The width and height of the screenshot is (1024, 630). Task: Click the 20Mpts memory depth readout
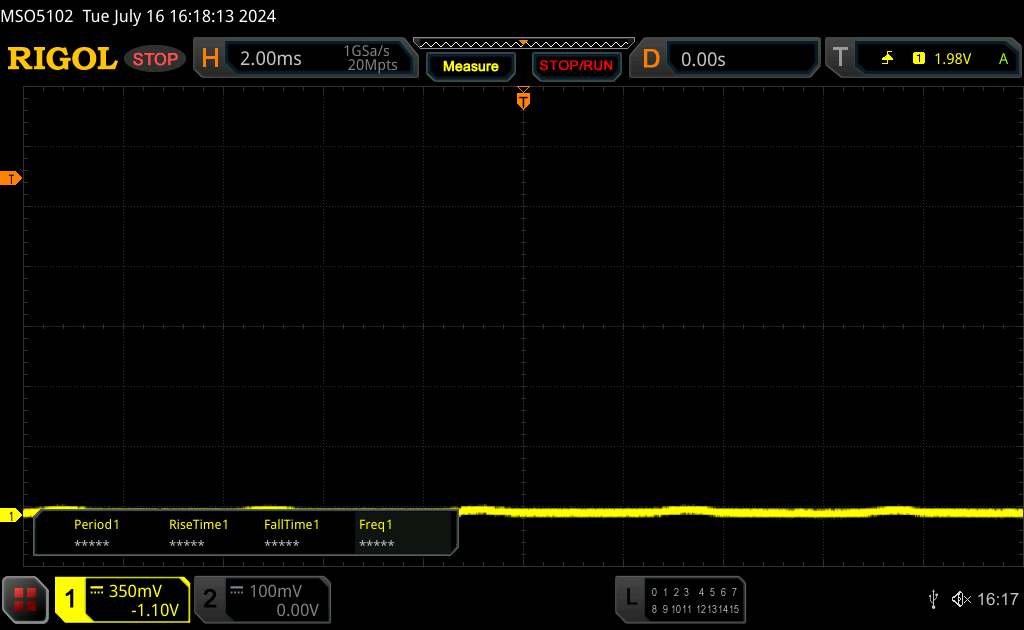pyautogui.click(x=372, y=65)
